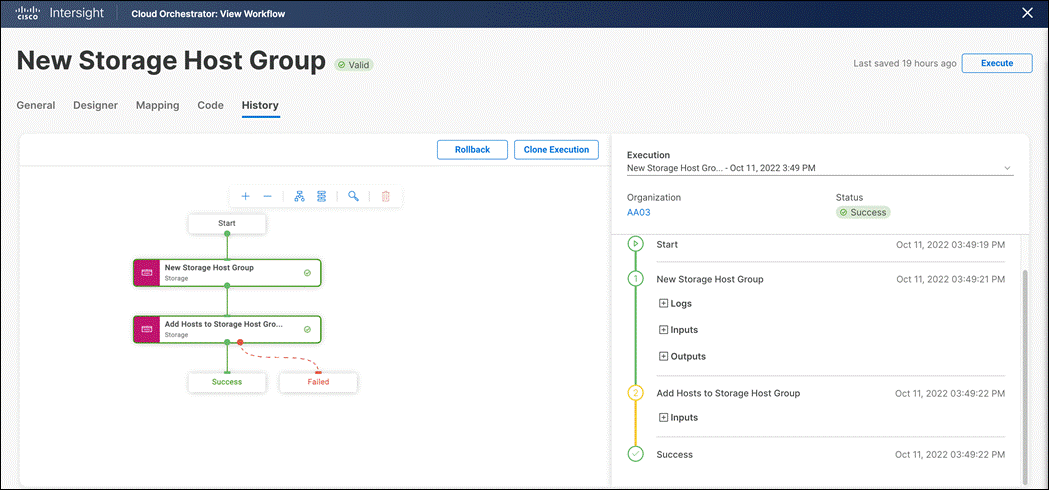
Task: Apply hierarchical auto-layout icon in canvas toolbar
Action: [x=300, y=197]
